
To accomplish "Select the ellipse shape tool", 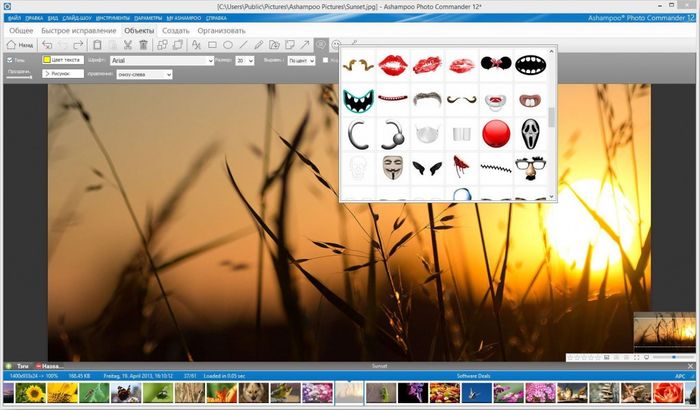I will click(228, 45).
